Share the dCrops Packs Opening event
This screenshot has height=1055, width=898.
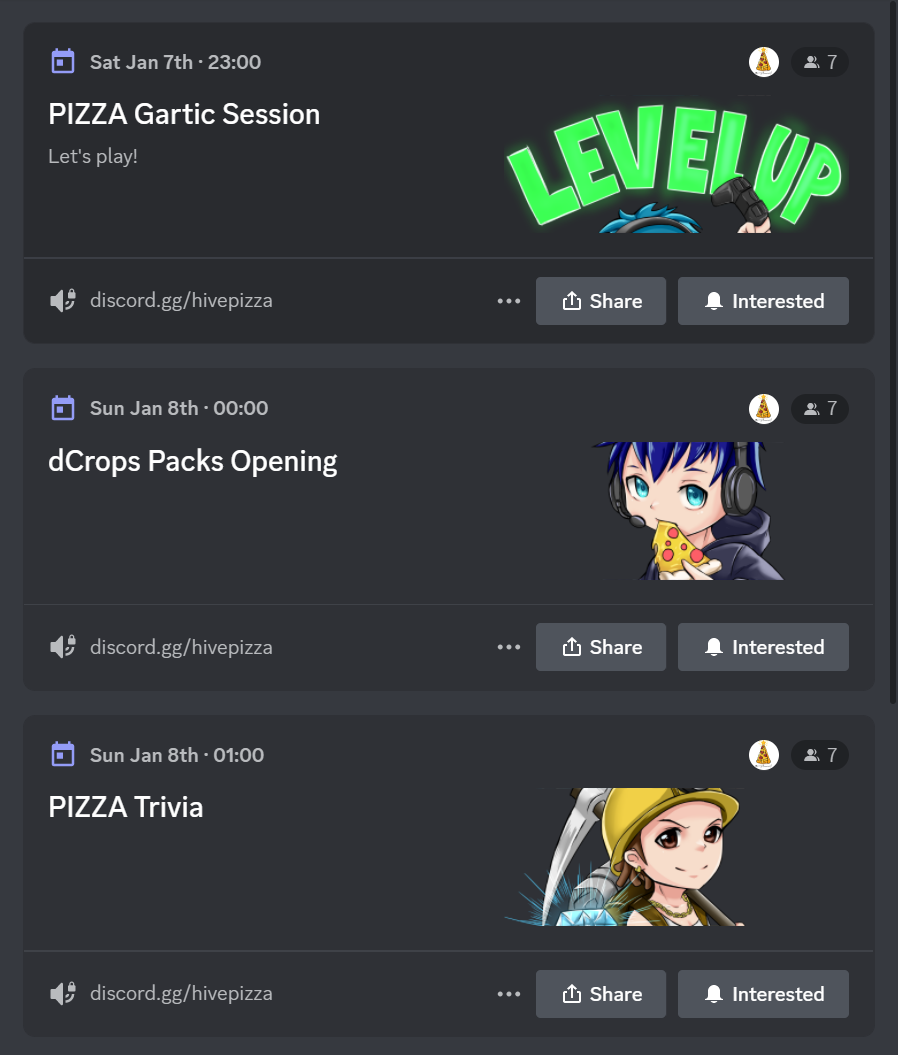point(601,647)
